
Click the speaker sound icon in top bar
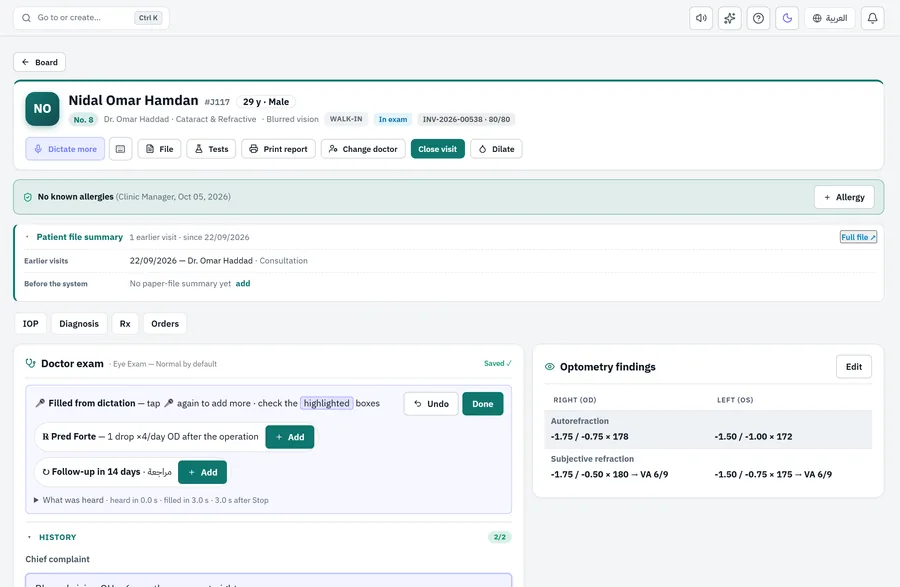[701, 18]
